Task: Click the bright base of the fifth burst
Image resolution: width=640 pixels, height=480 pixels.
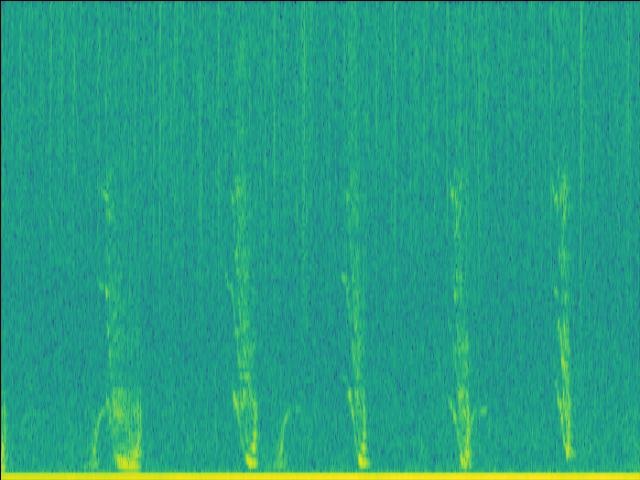Action: pyautogui.click(x=569, y=450)
